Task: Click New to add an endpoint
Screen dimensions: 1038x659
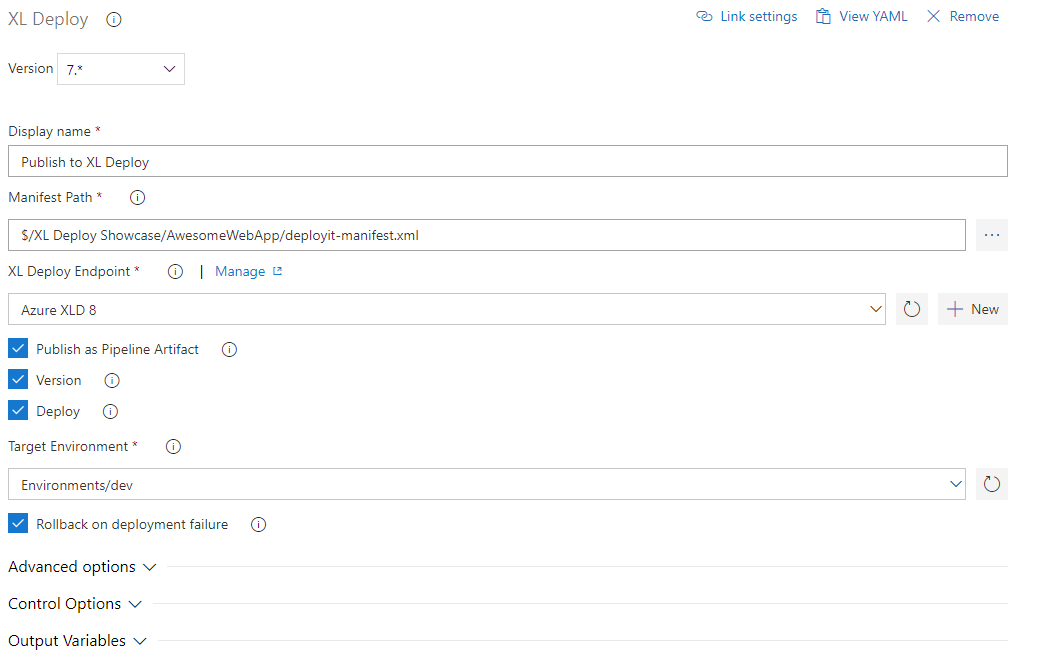Action: [972, 308]
